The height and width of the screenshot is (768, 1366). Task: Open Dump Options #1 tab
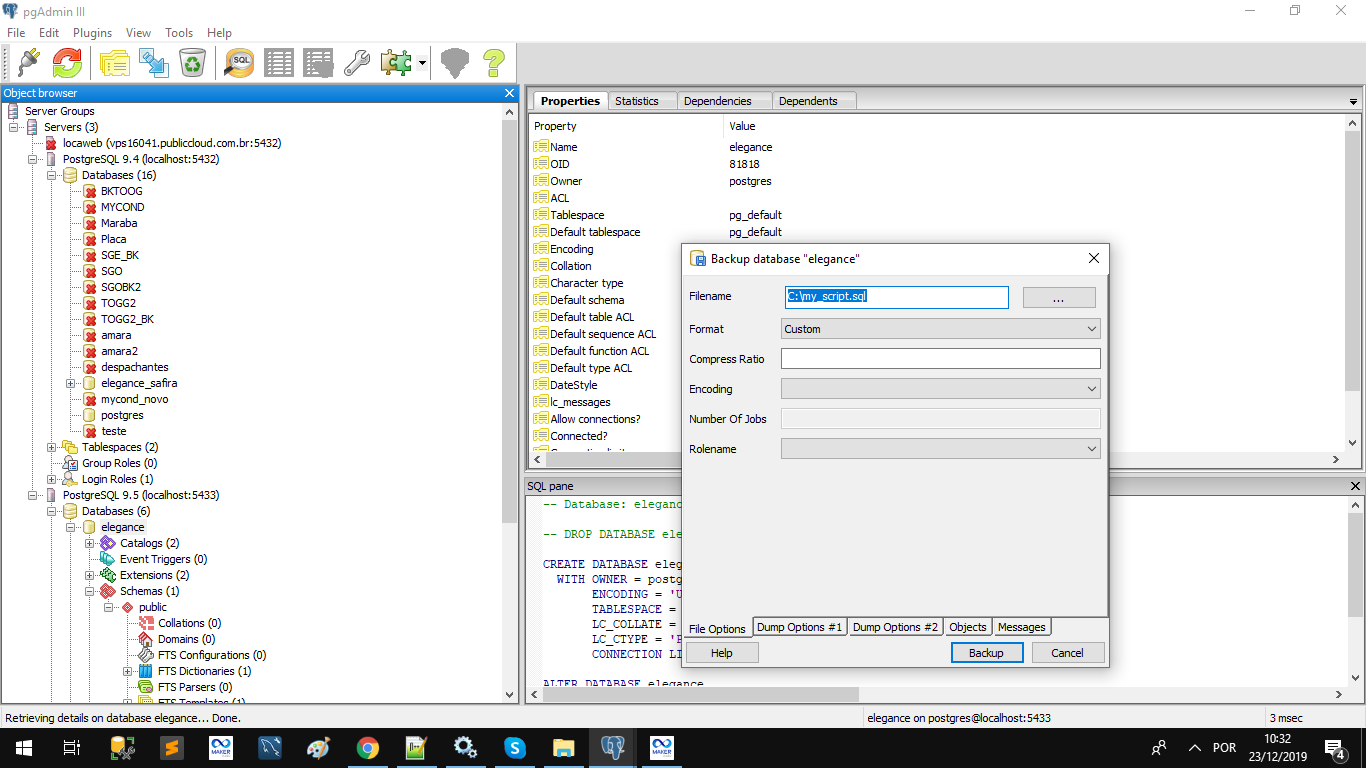pyautogui.click(x=799, y=627)
